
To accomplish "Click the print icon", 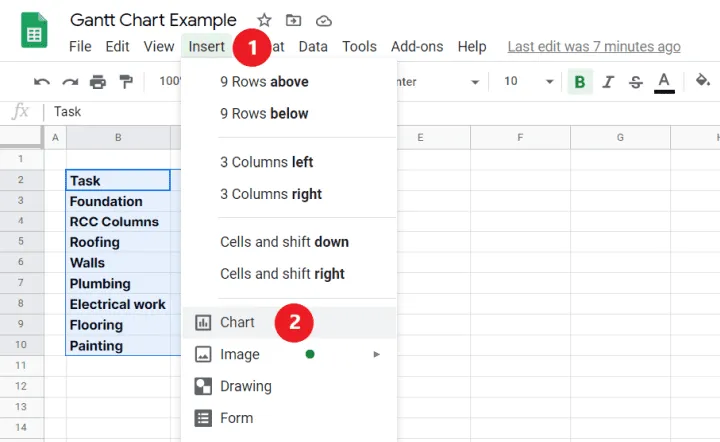I will coord(97,82).
